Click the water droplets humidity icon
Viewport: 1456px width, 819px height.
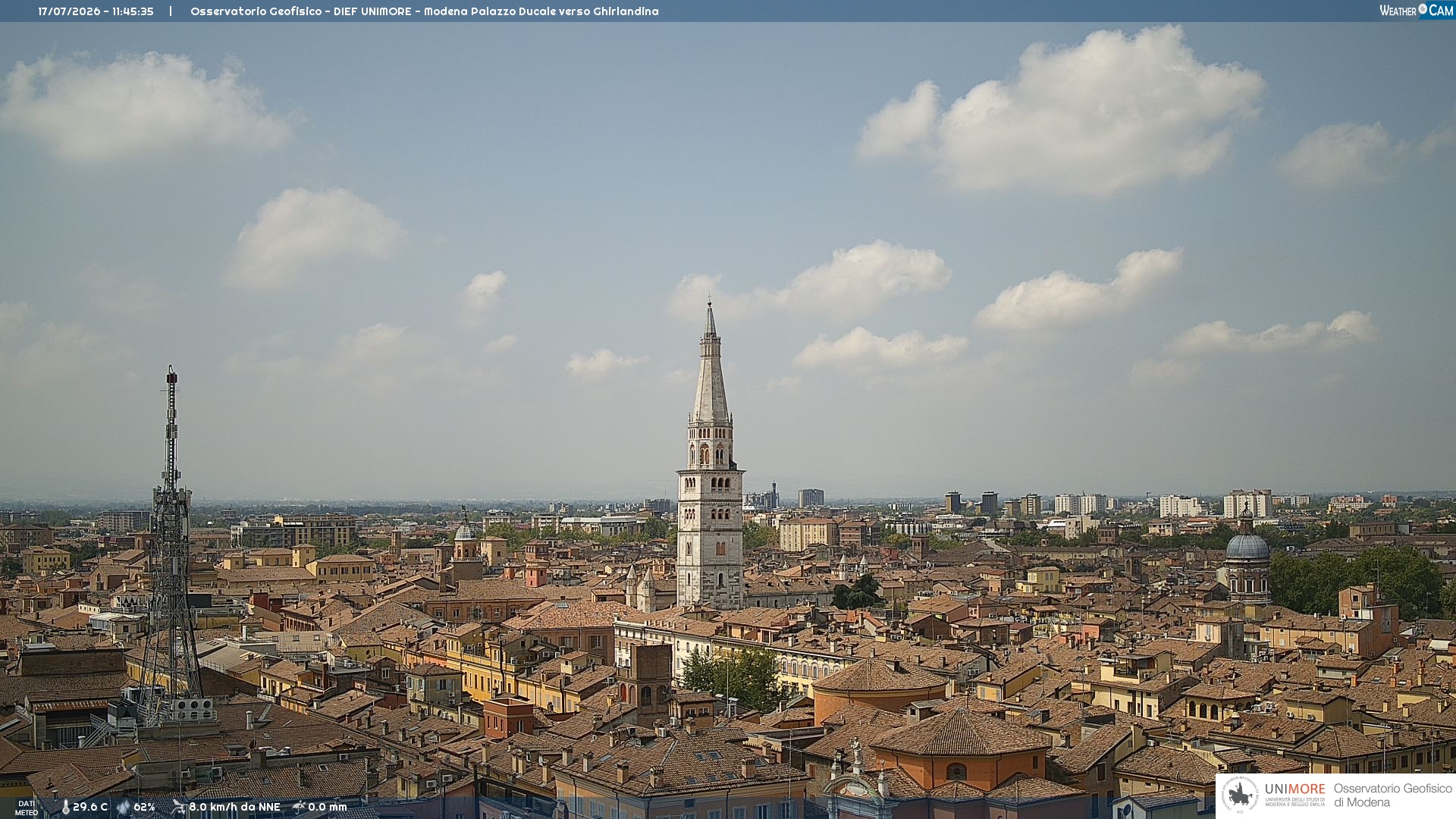(x=124, y=808)
